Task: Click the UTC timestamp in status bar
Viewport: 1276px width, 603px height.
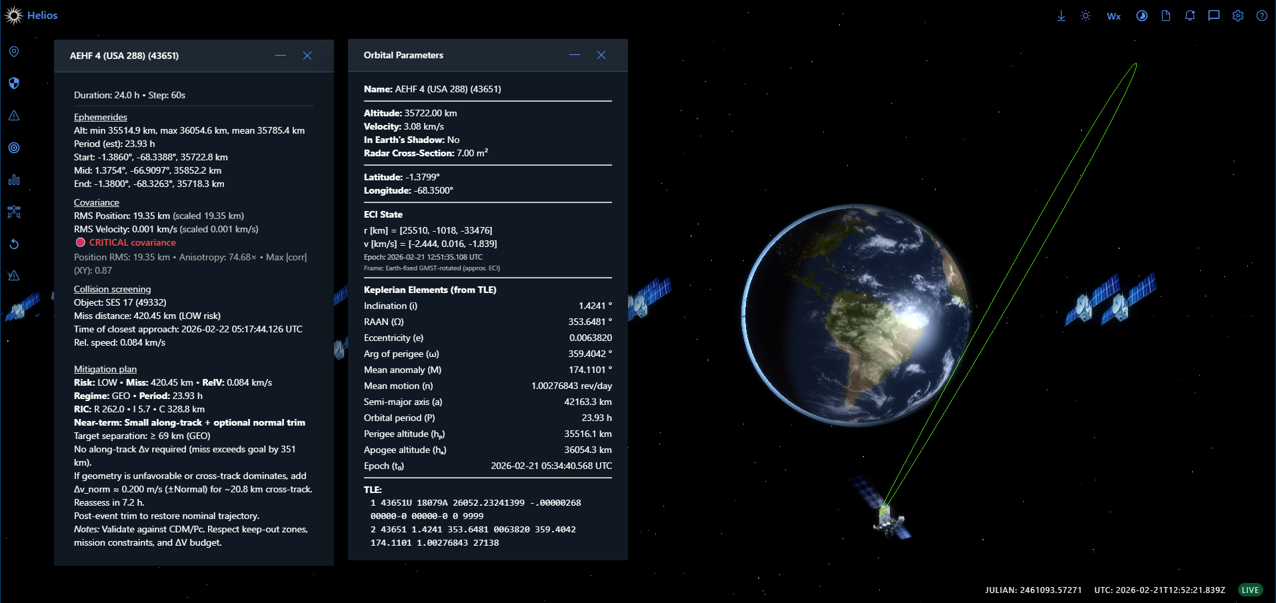Action: [x=1160, y=590]
